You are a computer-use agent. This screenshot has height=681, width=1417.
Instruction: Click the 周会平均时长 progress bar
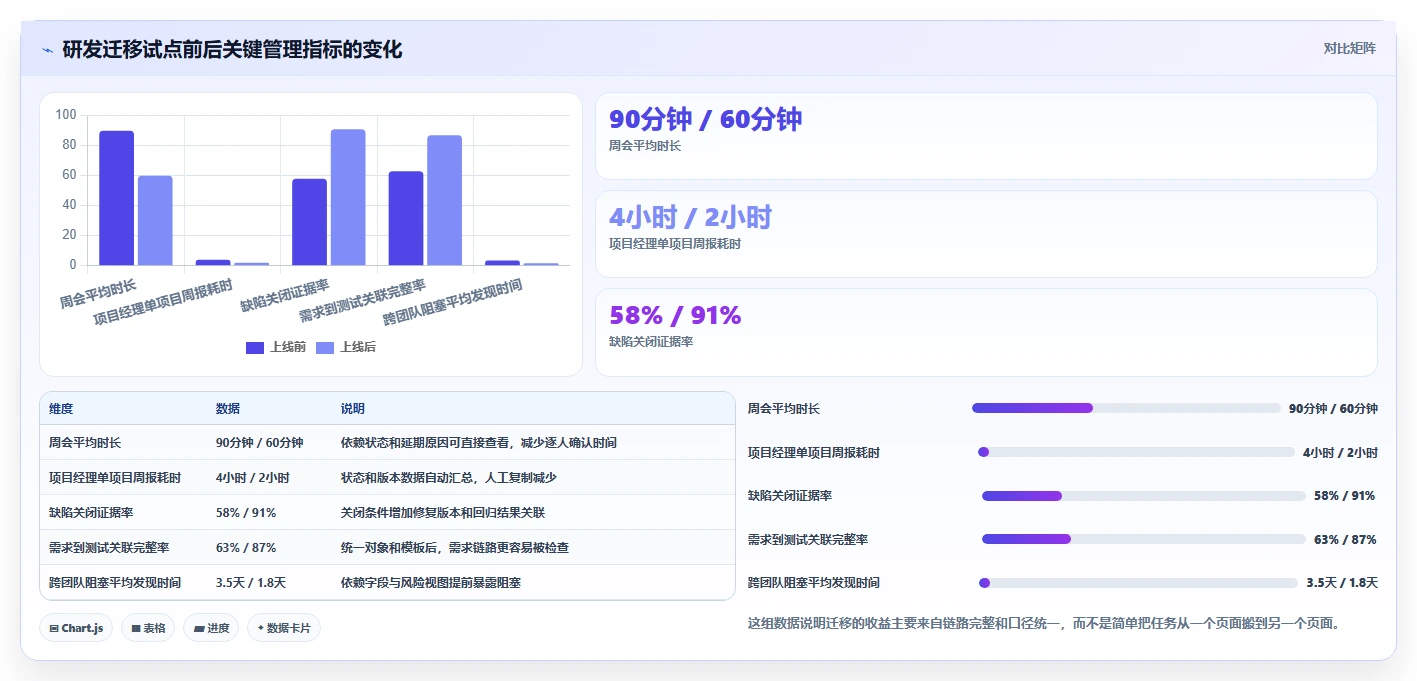click(x=1126, y=408)
